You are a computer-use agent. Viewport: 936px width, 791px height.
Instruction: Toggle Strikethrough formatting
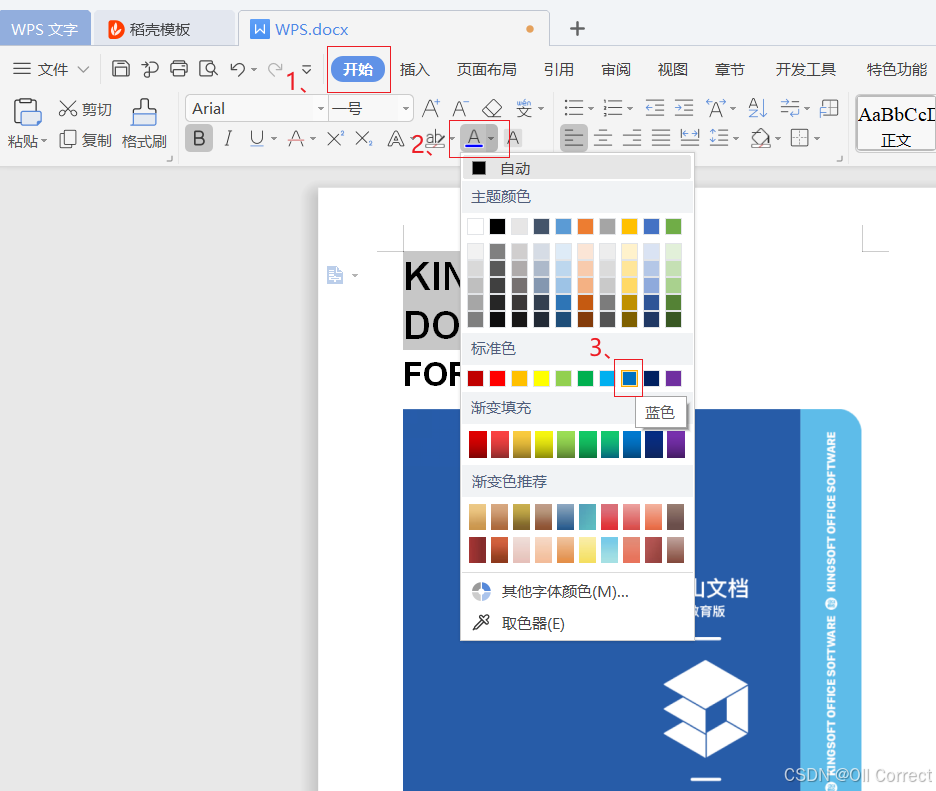pyautogui.click(x=295, y=138)
